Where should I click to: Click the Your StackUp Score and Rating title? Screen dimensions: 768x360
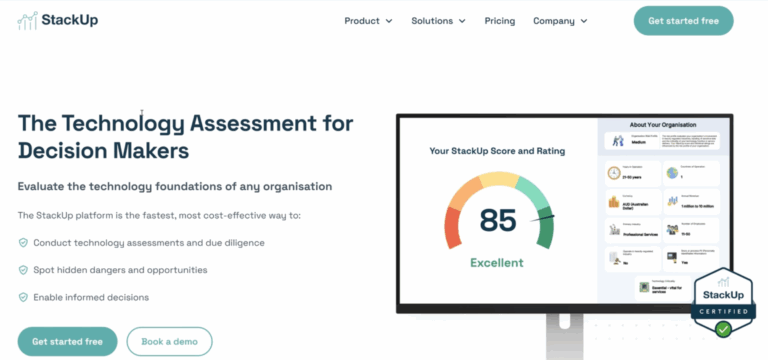497,151
